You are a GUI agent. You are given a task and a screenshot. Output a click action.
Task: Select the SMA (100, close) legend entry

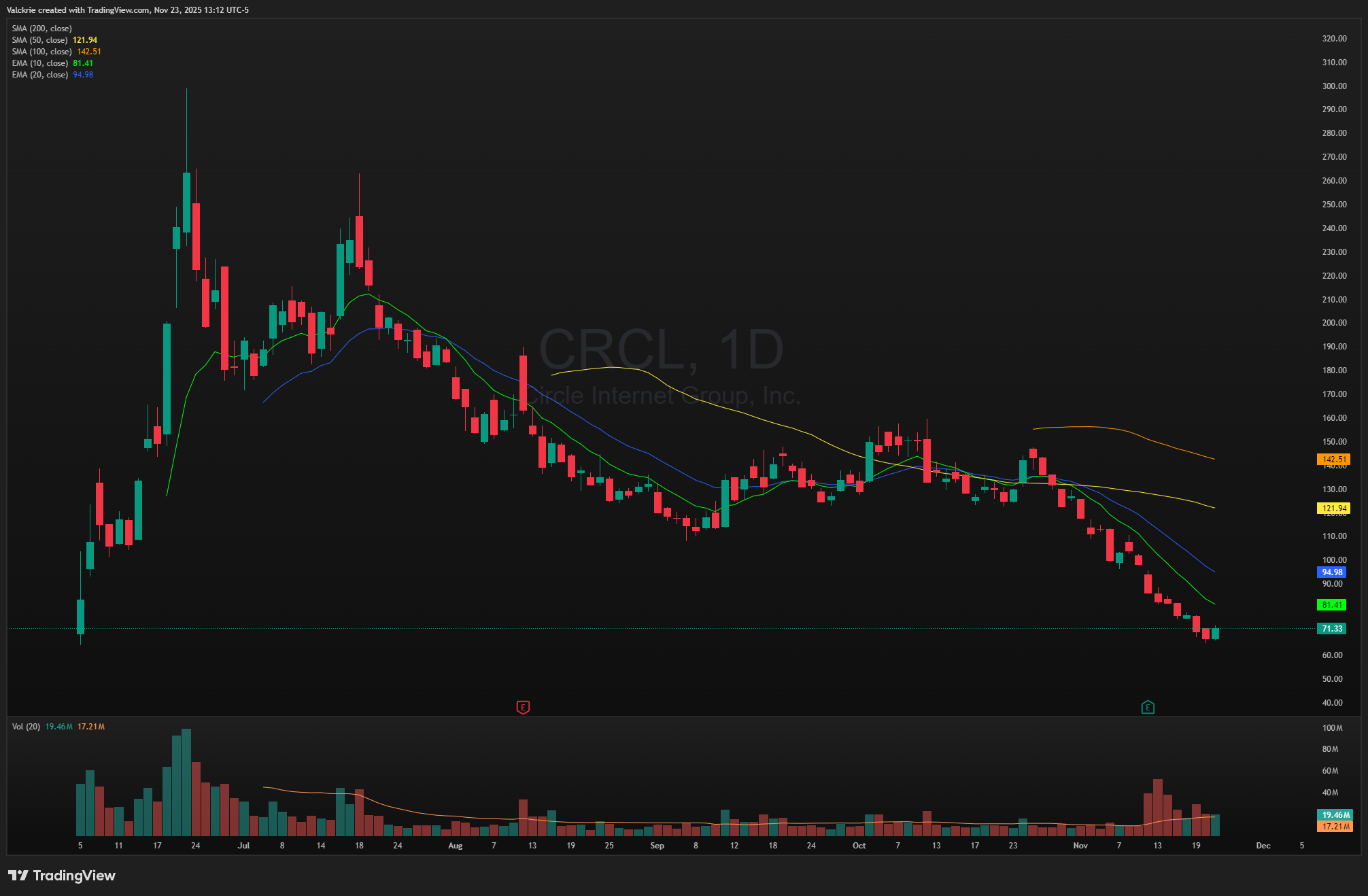[x=41, y=52]
